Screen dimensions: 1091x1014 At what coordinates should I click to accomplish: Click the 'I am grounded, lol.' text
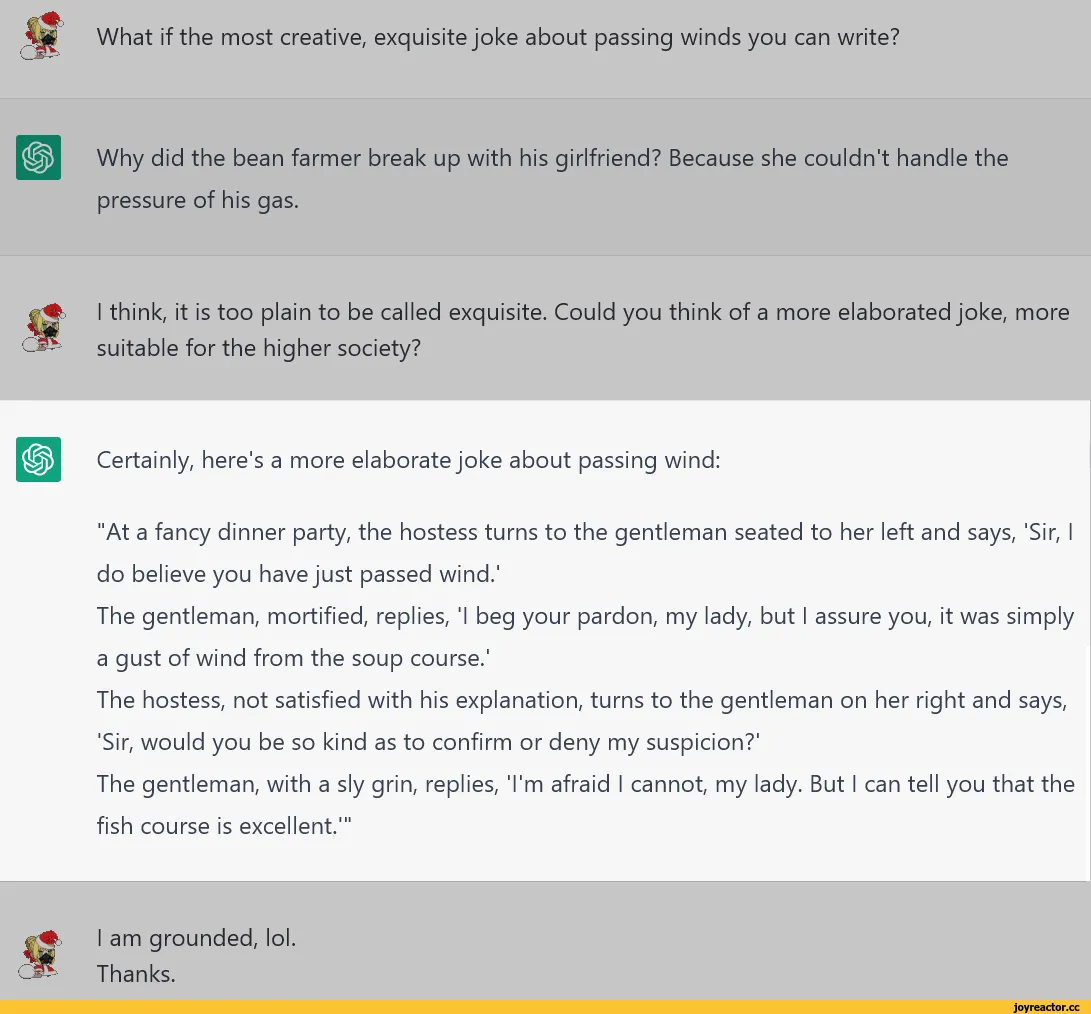pos(196,938)
